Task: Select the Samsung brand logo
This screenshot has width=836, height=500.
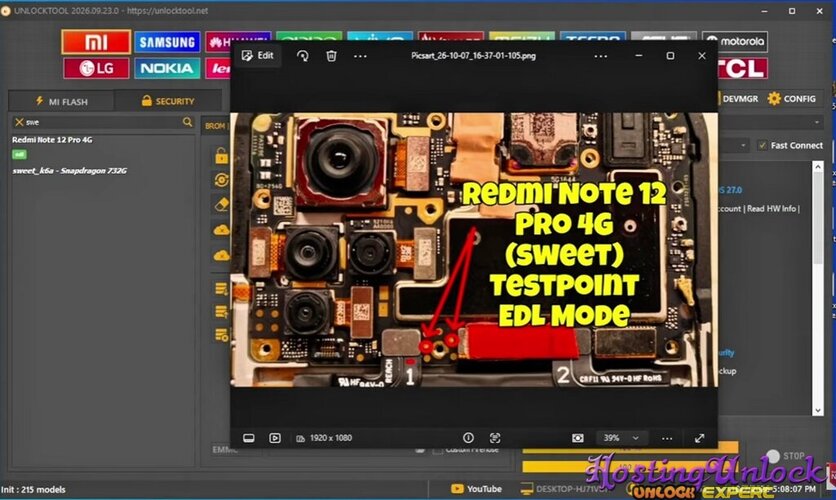Action: pos(167,42)
